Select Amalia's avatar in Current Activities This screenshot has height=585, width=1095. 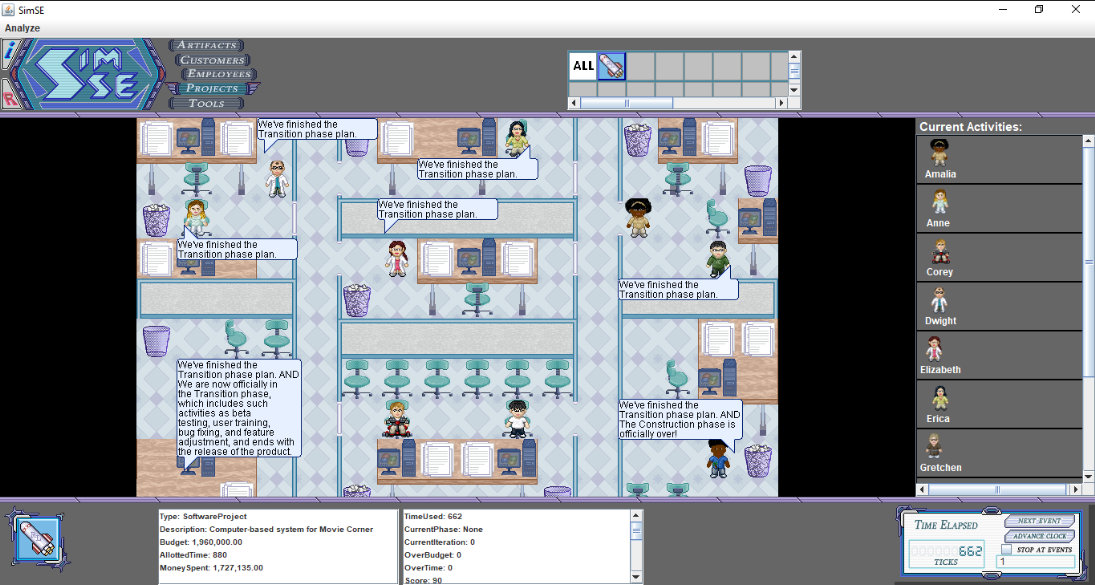(939, 153)
